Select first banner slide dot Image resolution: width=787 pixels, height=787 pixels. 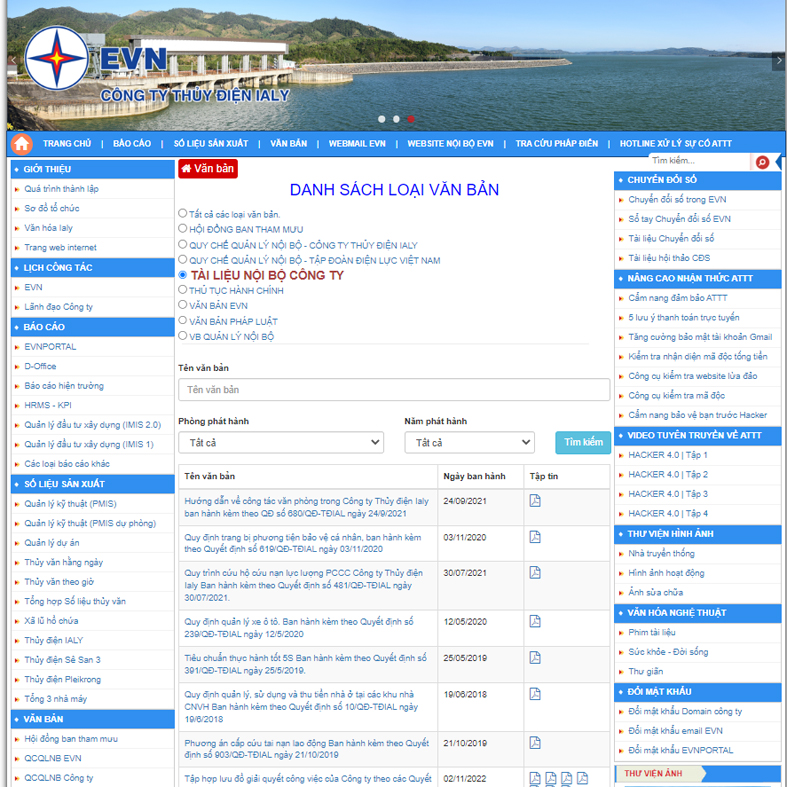pos(381,119)
